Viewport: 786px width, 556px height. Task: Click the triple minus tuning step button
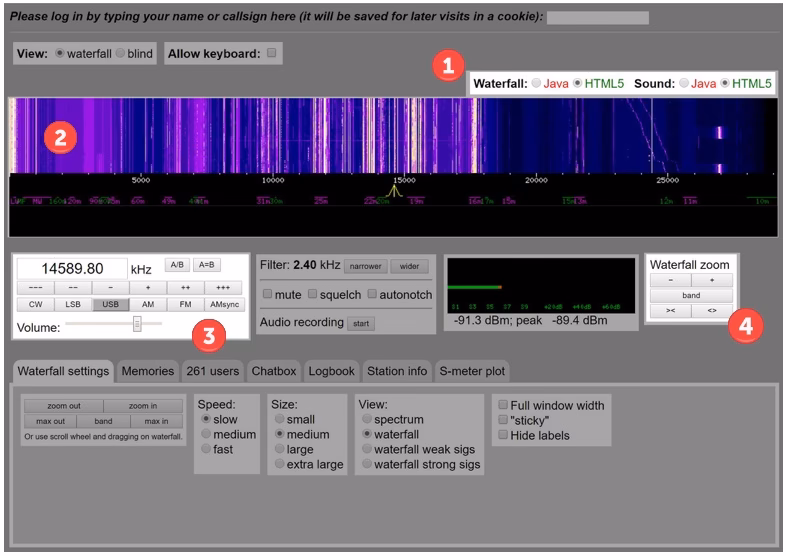36,288
